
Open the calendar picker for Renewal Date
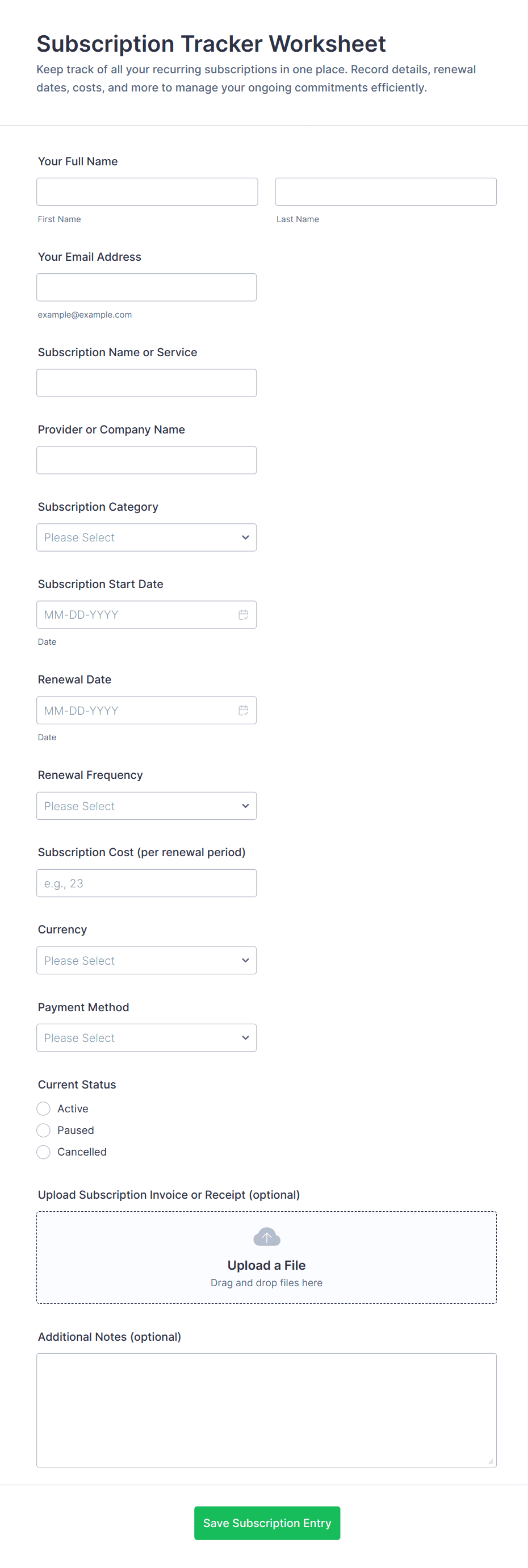pyautogui.click(x=244, y=710)
